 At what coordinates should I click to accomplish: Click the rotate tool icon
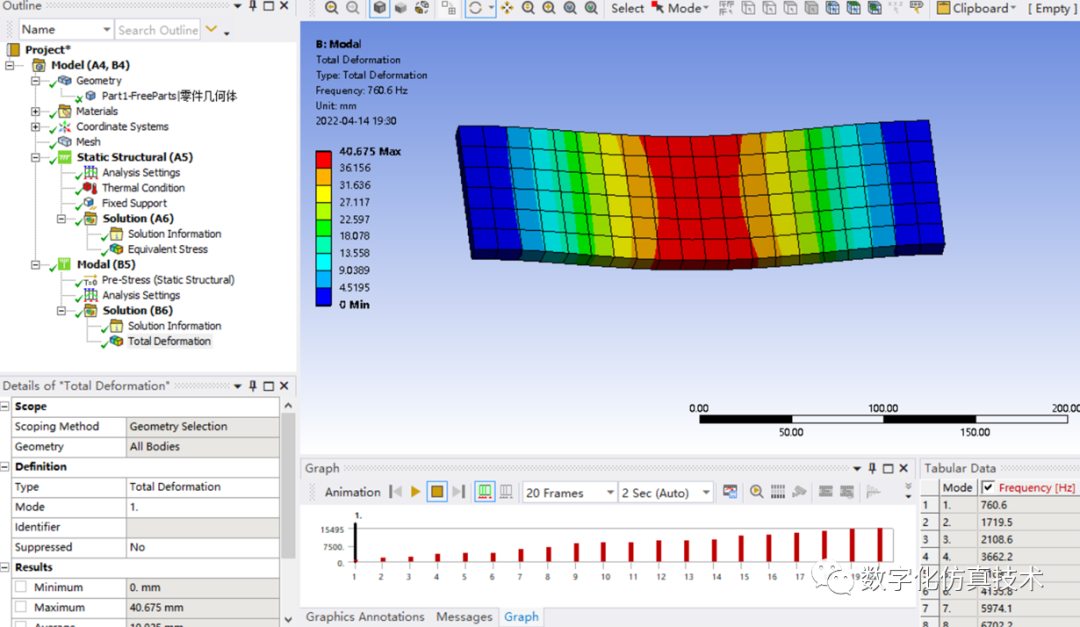[x=475, y=8]
